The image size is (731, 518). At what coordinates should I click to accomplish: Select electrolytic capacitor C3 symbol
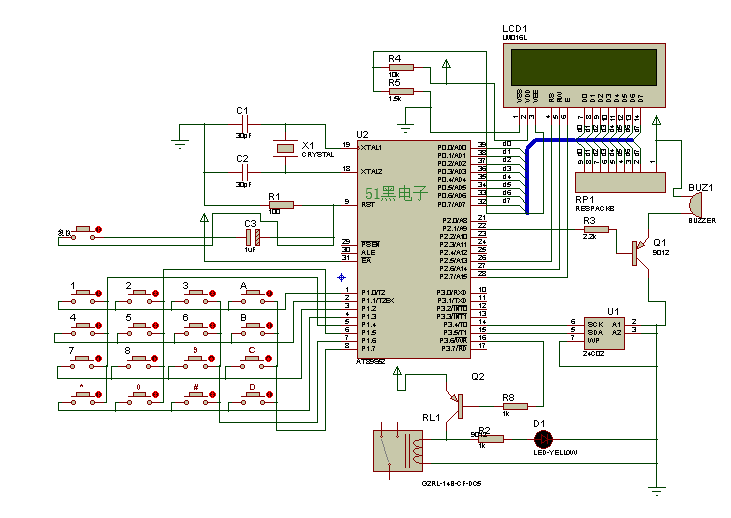253,237
